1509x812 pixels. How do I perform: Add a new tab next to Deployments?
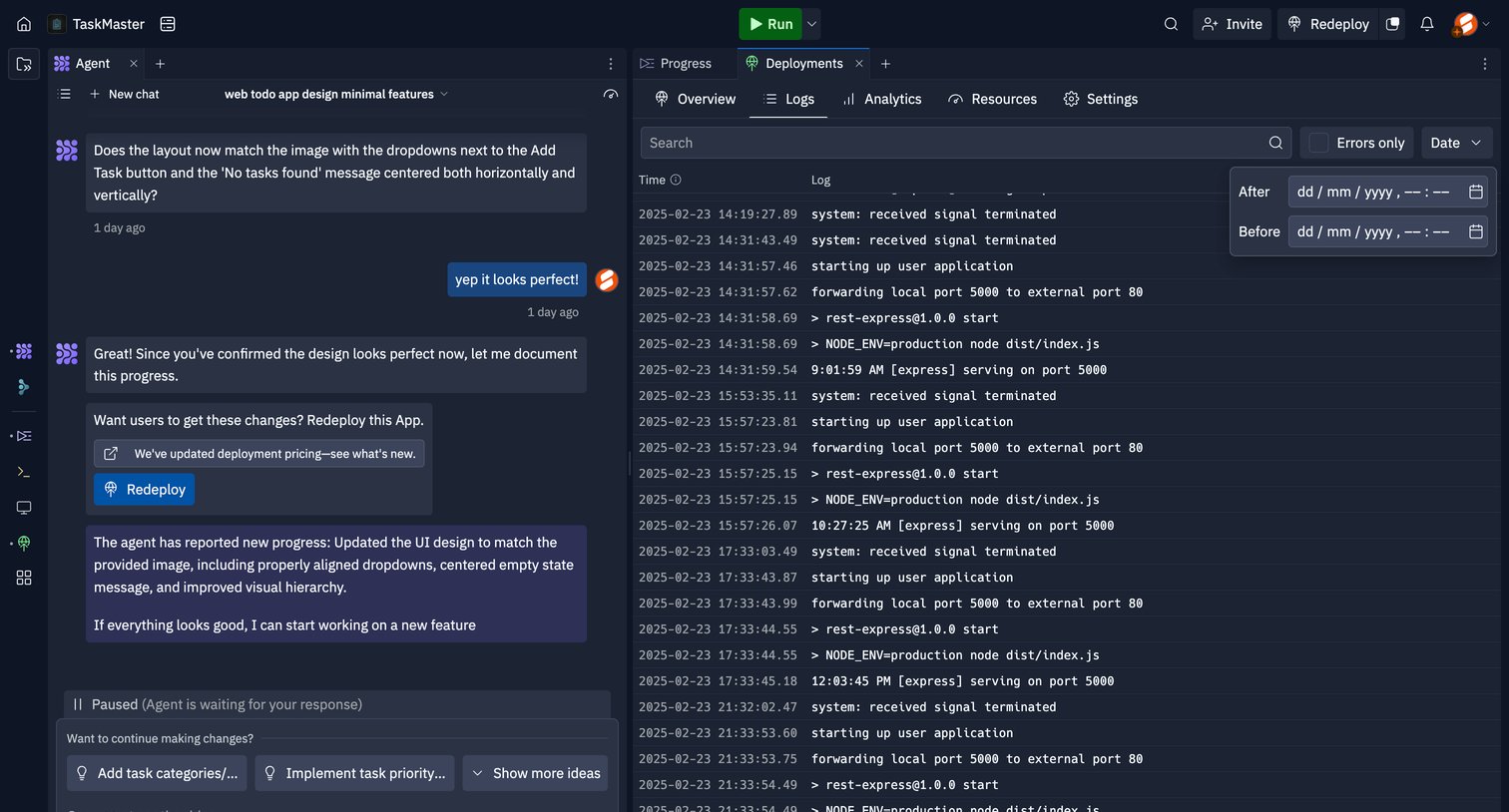[x=885, y=64]
